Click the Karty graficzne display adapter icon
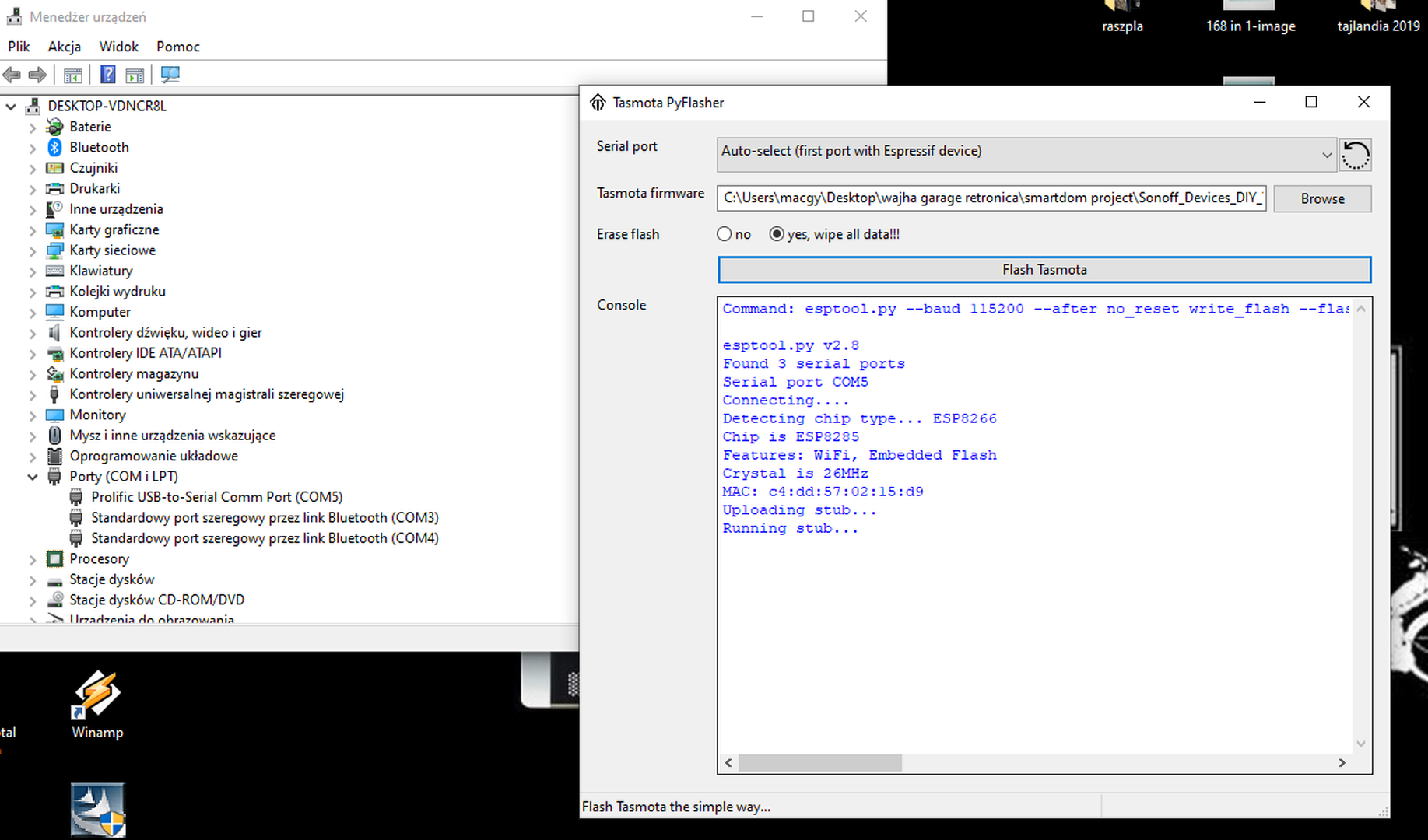1428x840 pixels. click(54, 229)
